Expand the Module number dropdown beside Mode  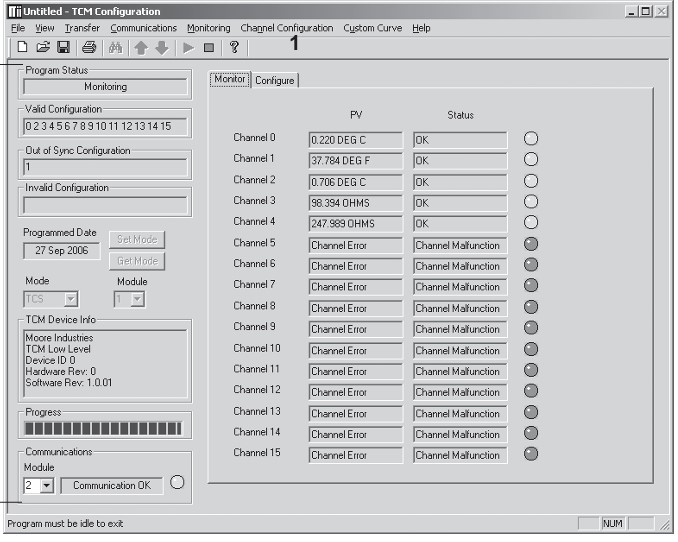136,299
